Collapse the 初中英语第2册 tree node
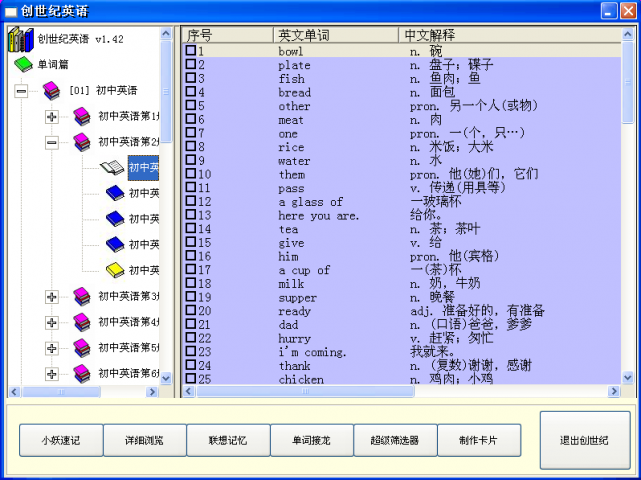Viewport: 641px width, 480px height. 52,143
